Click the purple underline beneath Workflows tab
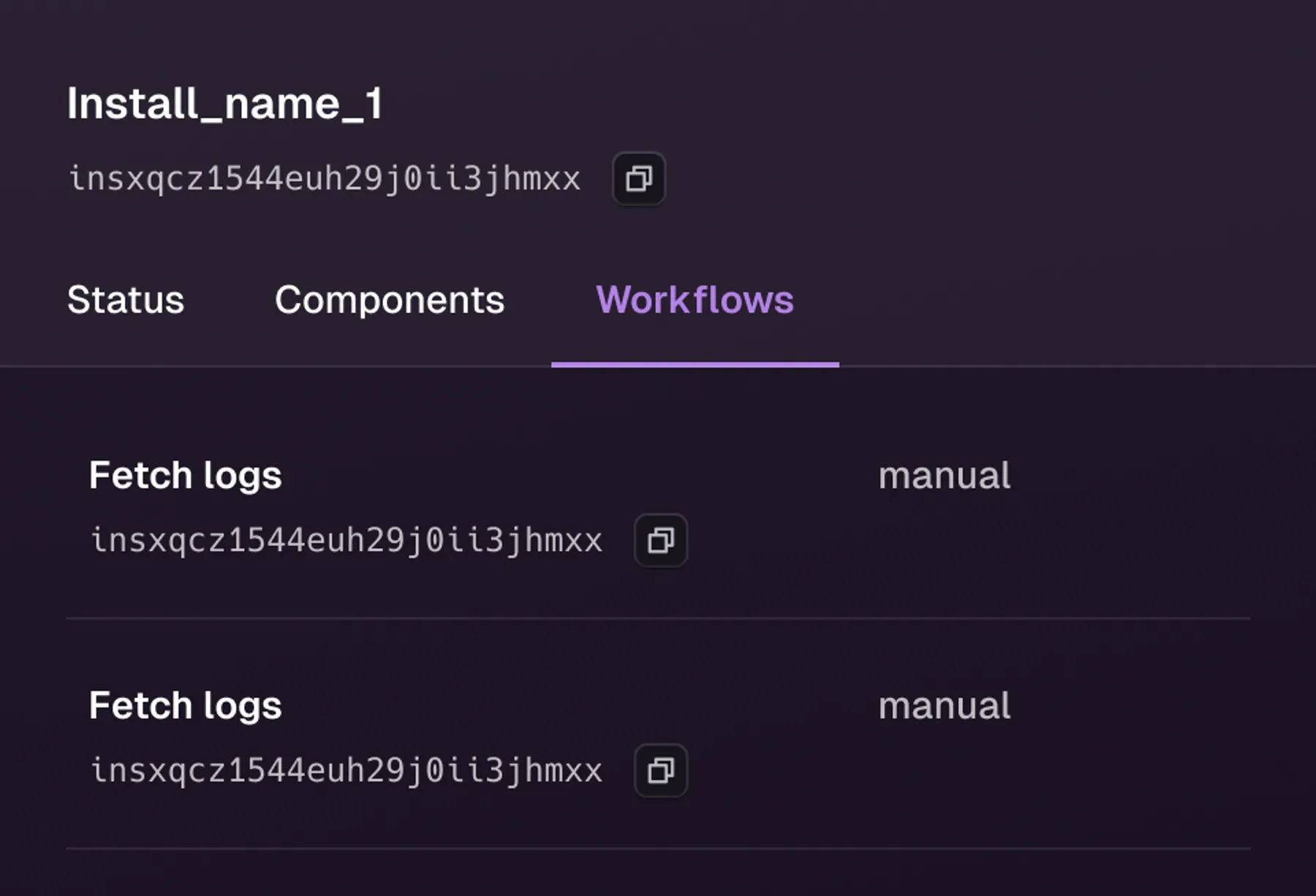 (695, 364)
